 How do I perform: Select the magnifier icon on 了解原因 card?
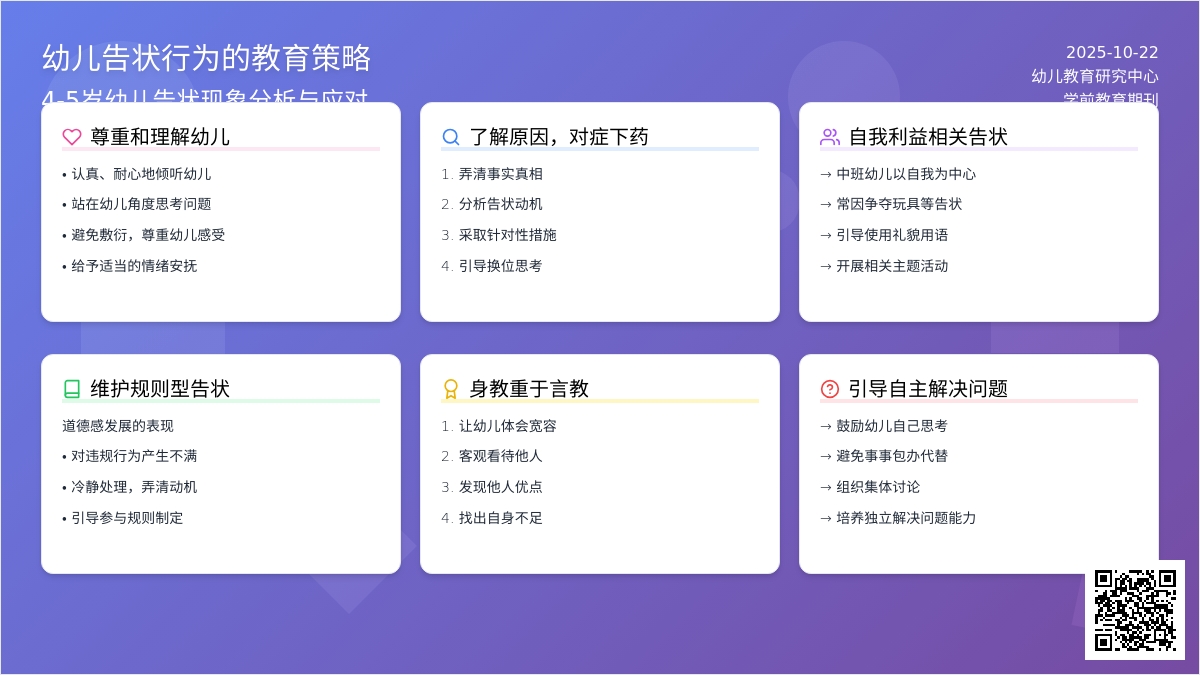coord(450,137)
